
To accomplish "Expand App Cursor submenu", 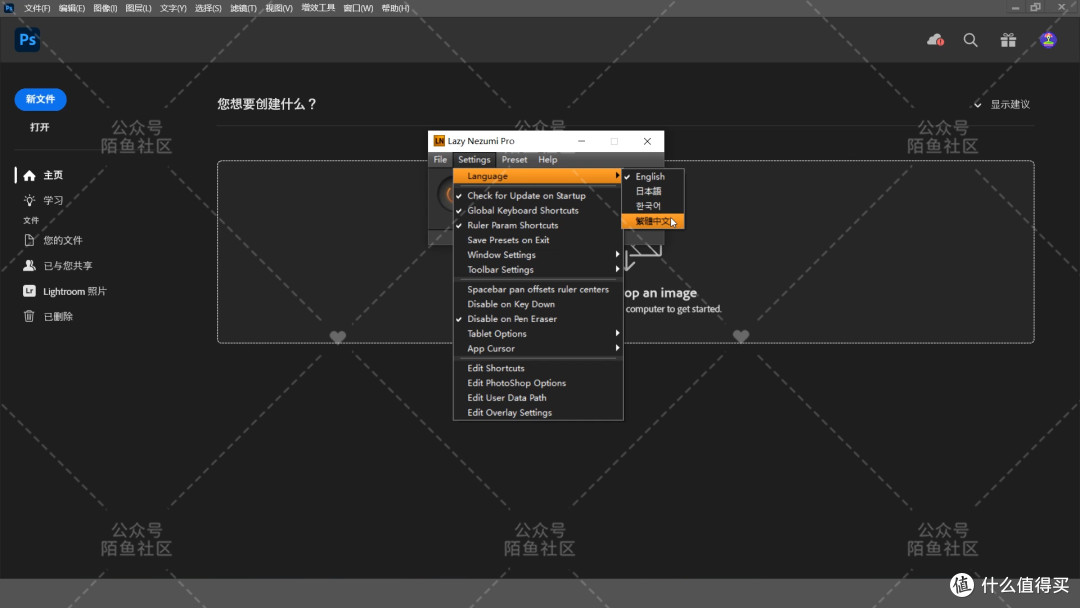I will (x=538, y=348).
